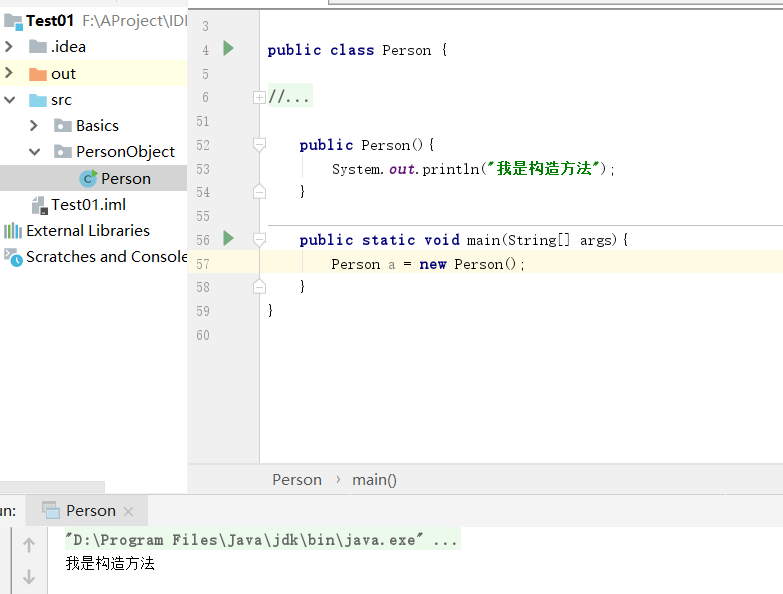Open the Test01.iml file
The image size is (783, 594).
tap(88, 205)
